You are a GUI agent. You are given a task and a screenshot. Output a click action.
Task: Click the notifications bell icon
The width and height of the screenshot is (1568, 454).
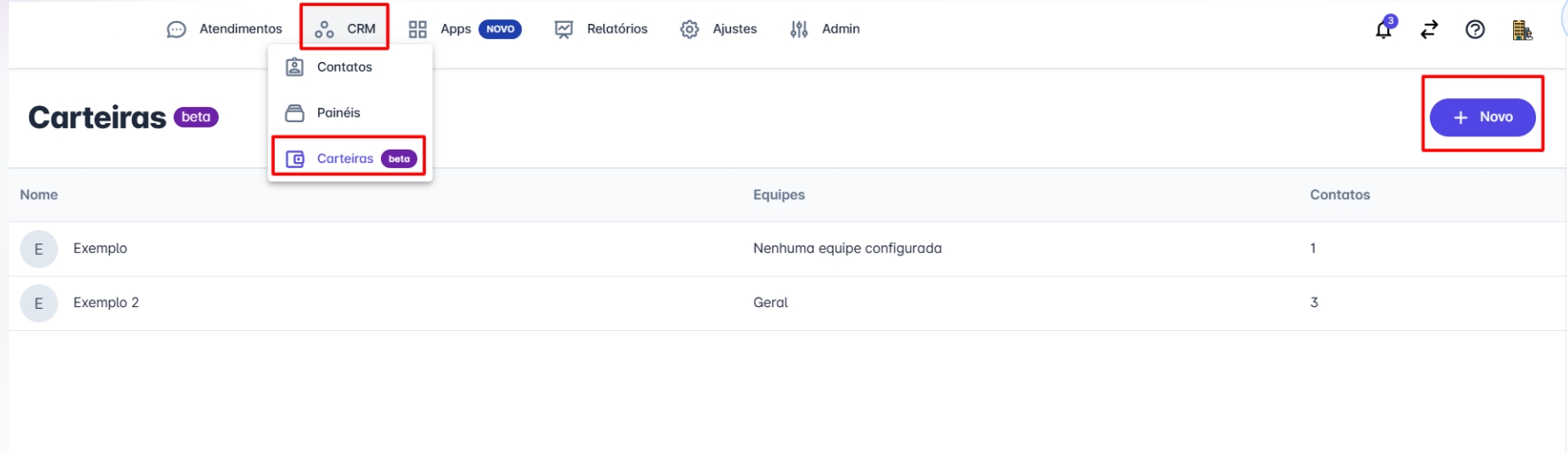[1383, 30]
